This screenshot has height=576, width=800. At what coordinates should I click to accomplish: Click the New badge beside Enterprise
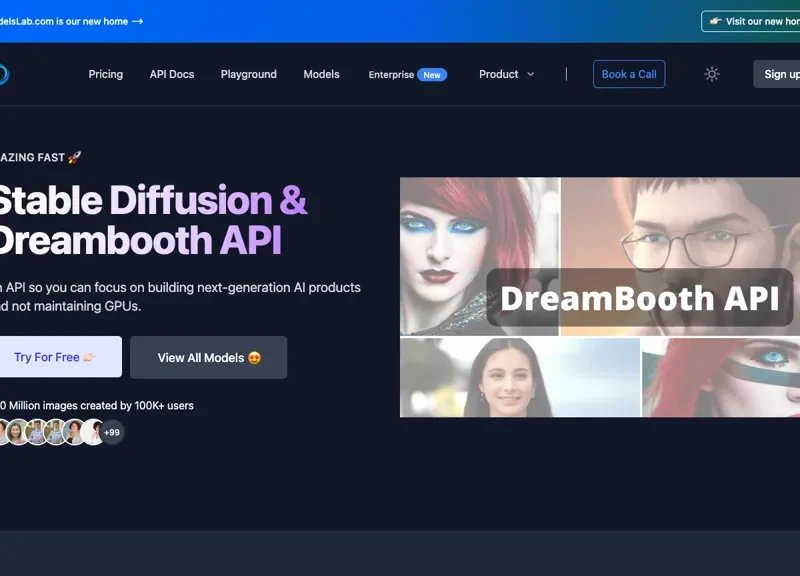point(432,74)
